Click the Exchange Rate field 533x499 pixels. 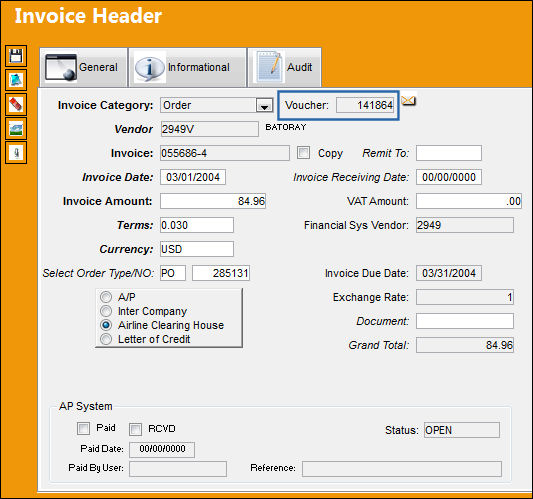(x=465, y=297)
